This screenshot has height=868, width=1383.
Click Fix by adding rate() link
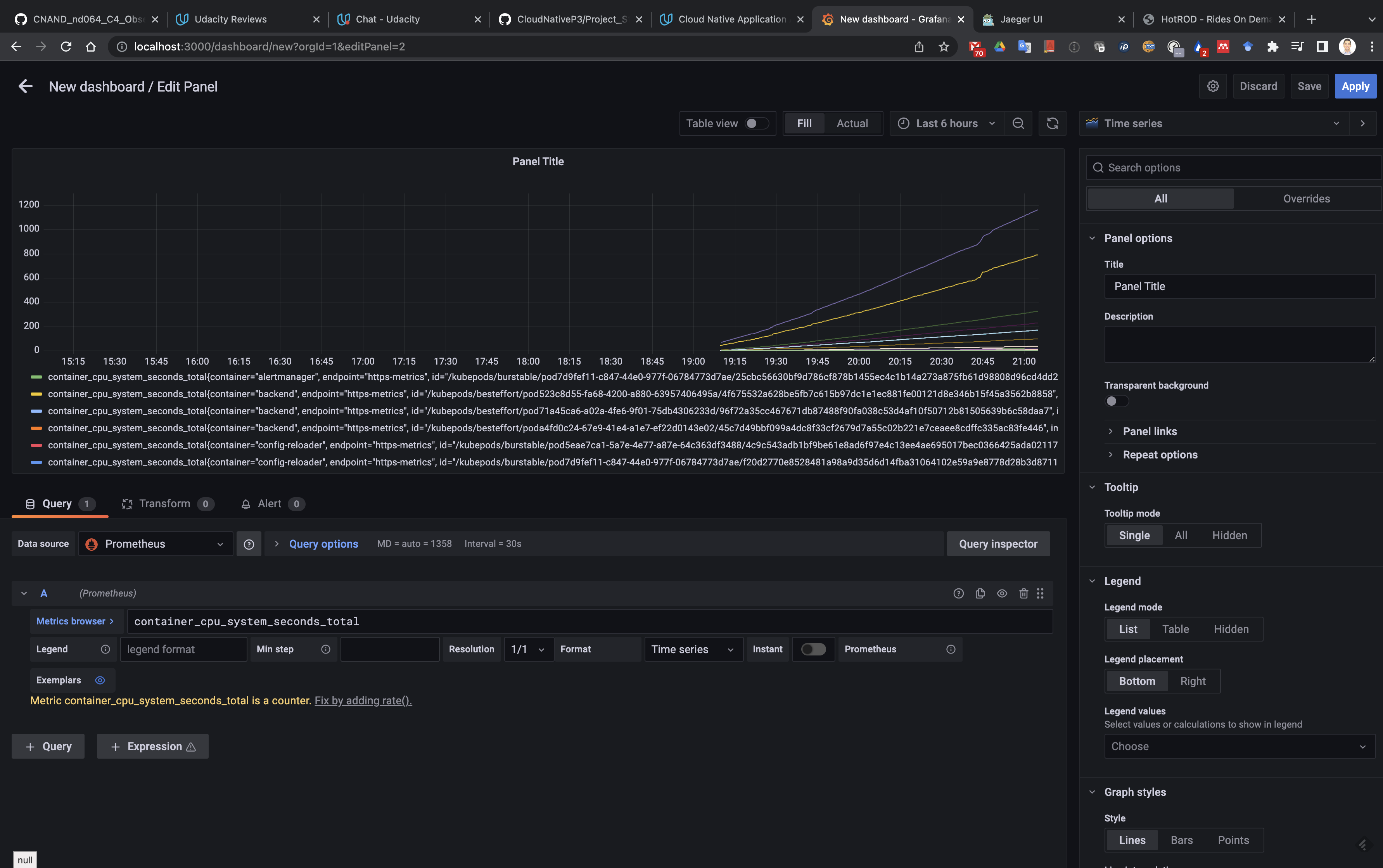pos(363,700)
